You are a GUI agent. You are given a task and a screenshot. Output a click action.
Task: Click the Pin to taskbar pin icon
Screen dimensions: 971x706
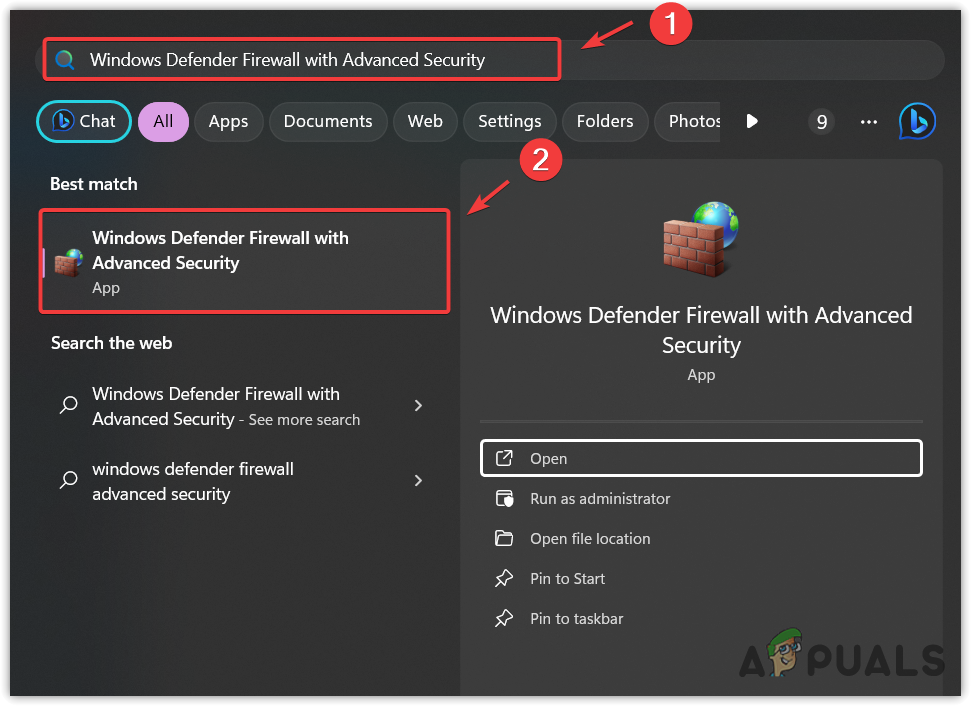coord(505,618)
